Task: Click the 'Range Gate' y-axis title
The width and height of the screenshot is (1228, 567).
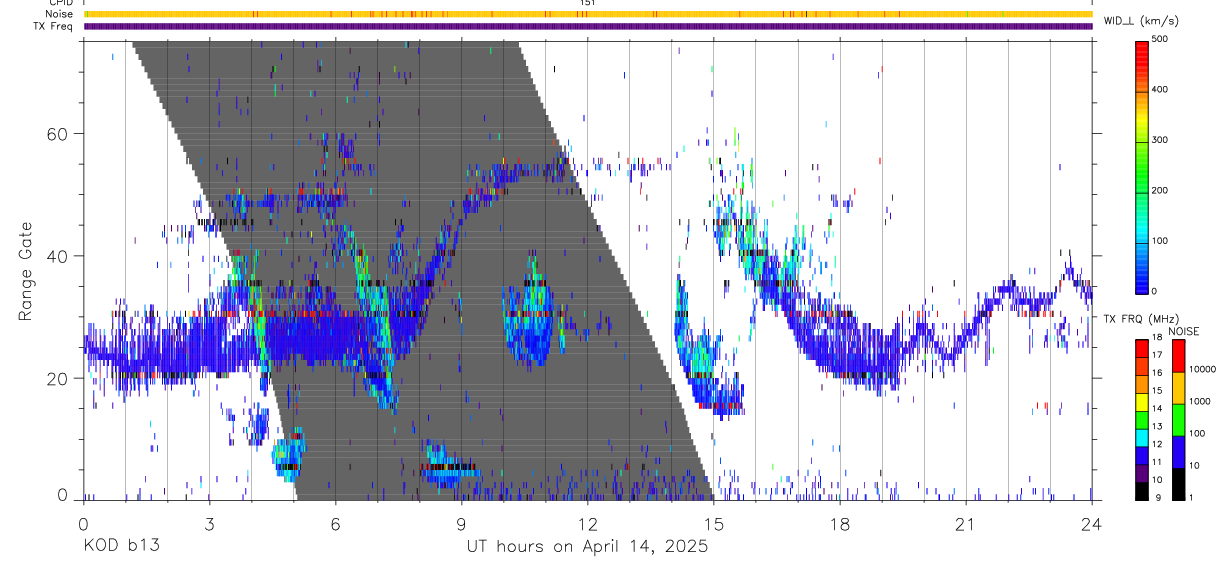Action: click(25, 271)
